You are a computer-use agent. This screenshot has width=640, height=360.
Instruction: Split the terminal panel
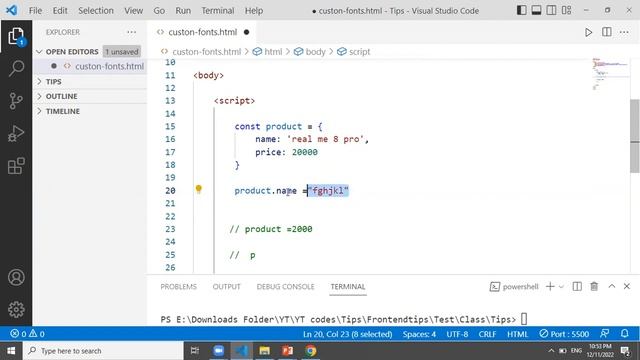(577, 287)
